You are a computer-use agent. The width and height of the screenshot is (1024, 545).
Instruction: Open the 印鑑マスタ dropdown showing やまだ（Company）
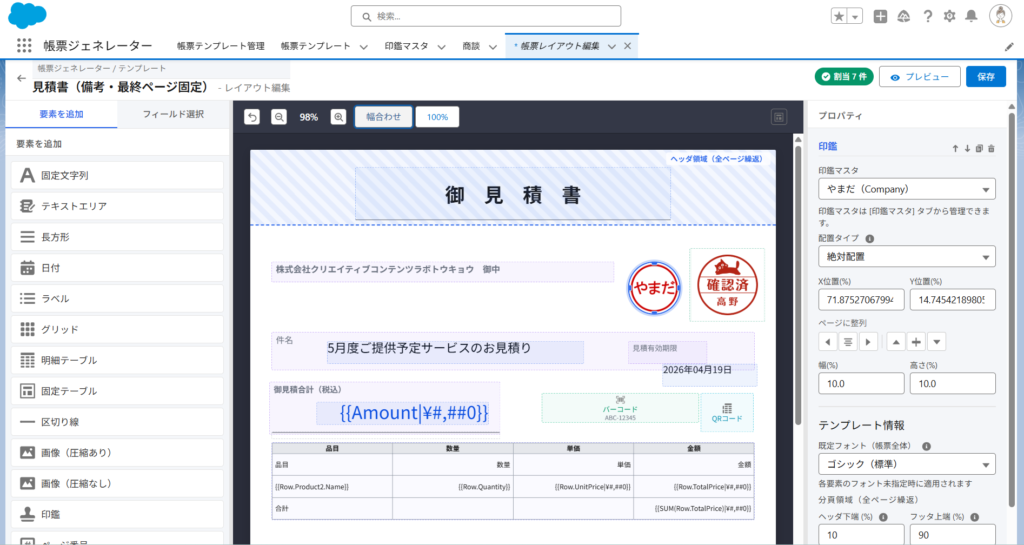pyautogui.click(x=906, y=189)
